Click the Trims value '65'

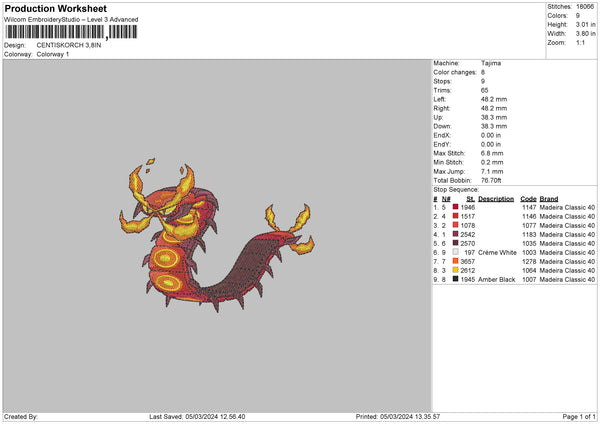(x=484, y=90)
